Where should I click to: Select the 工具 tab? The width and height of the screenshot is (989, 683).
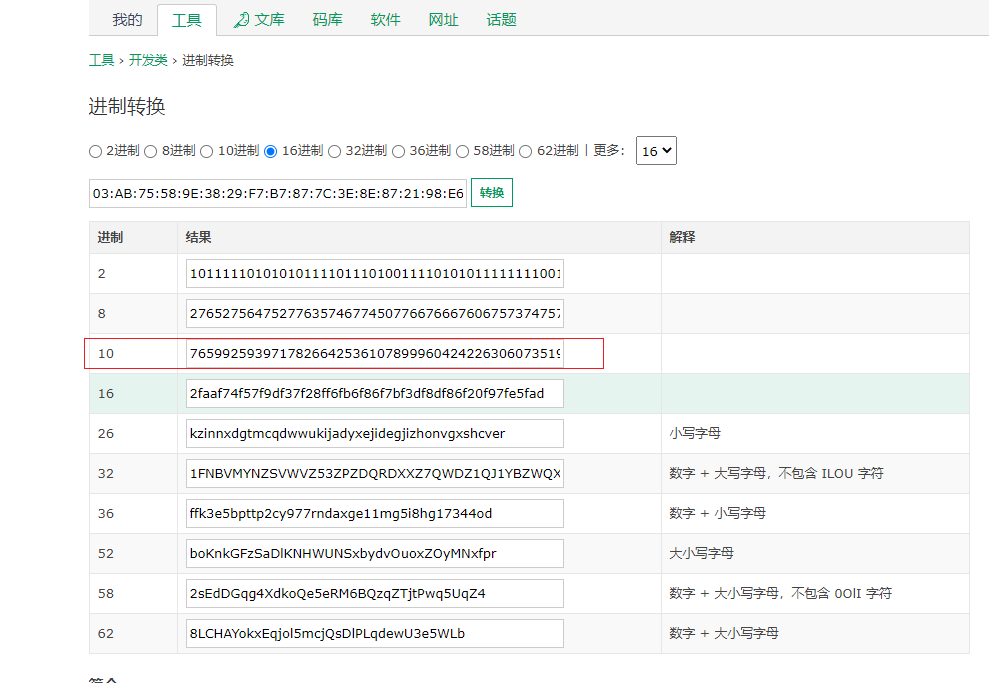pos(187,20)
